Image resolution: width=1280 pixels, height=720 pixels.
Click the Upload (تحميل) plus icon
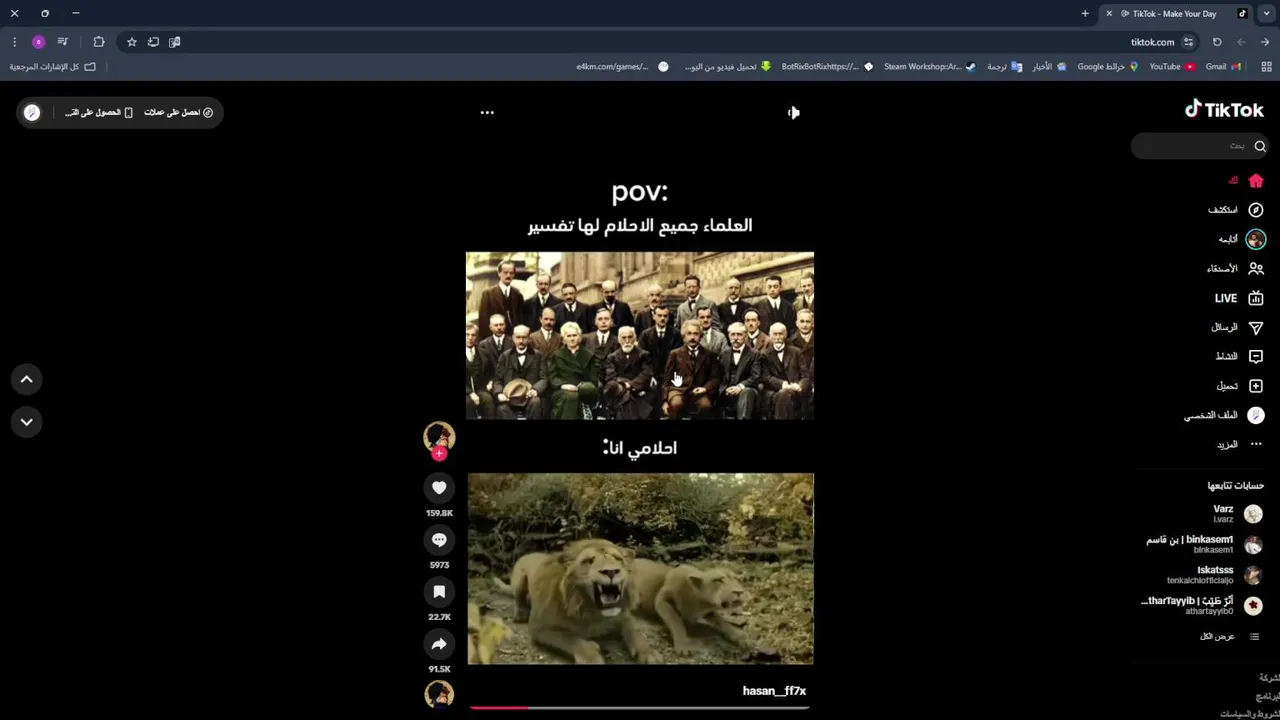tap(1256, 386)
